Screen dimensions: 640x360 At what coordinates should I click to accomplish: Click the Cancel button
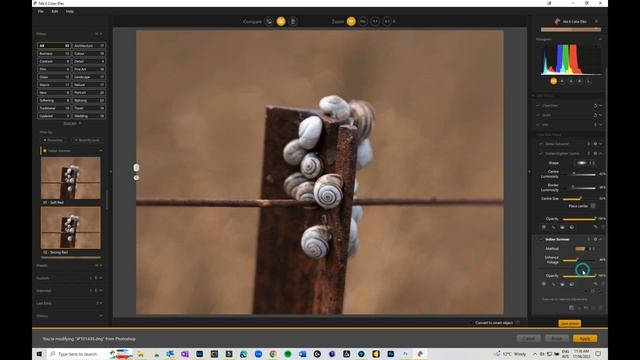[529, 338]
